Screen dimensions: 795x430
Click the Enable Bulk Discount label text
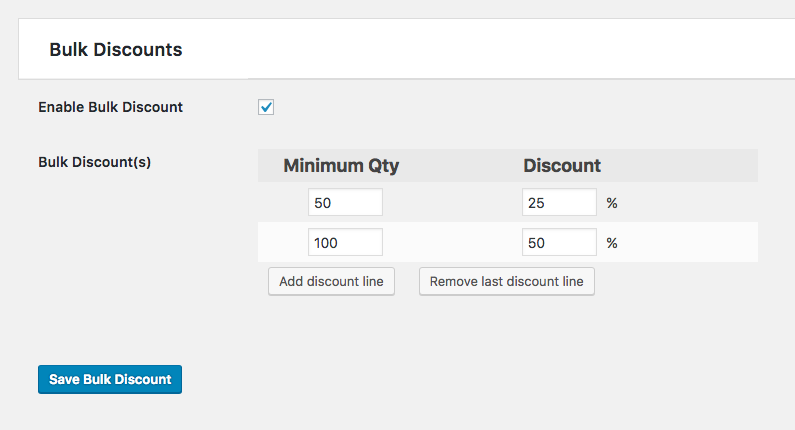110,107
